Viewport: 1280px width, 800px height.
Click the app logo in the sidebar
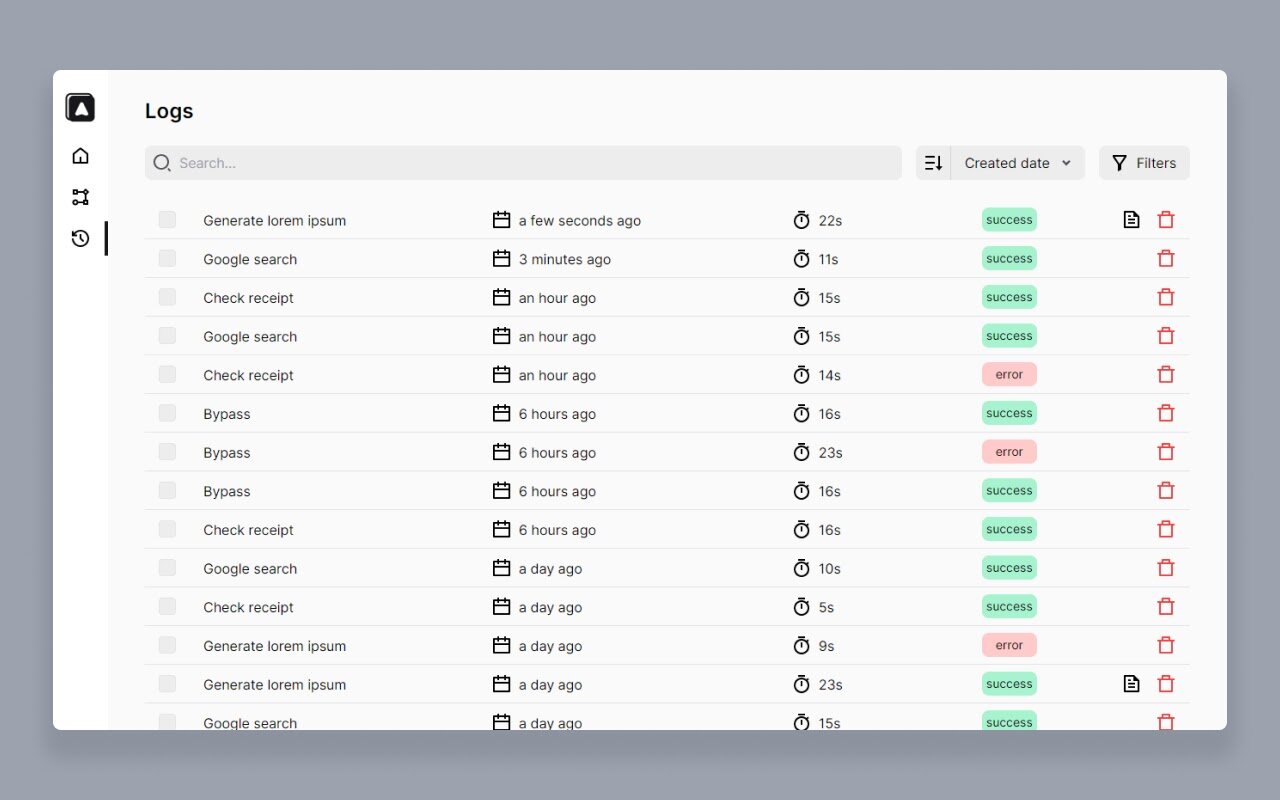80,107
